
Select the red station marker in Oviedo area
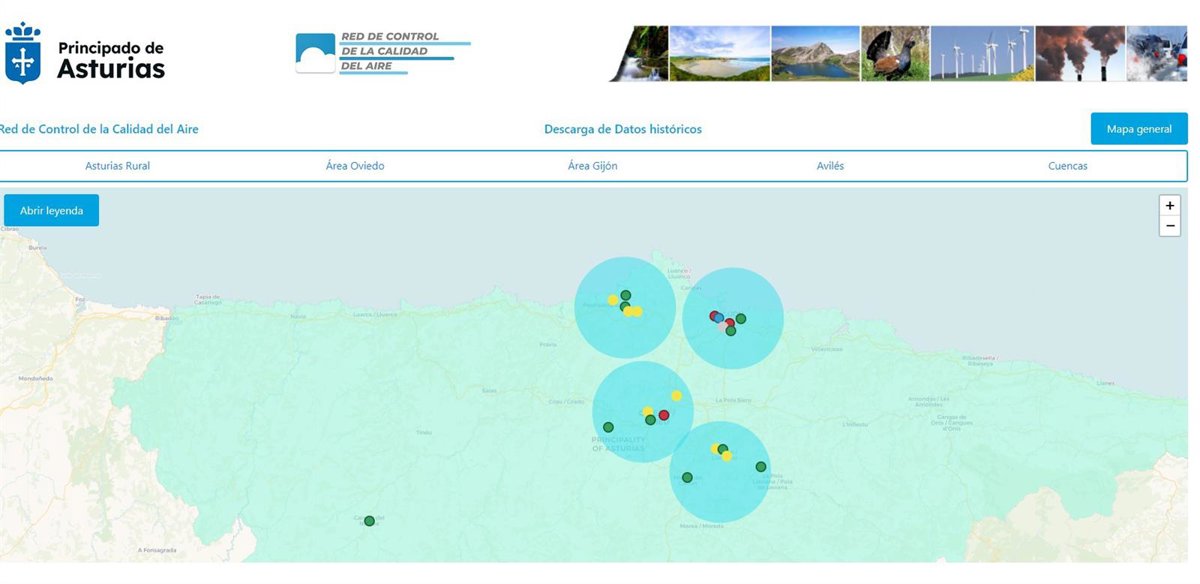click(x=664, y=415)
